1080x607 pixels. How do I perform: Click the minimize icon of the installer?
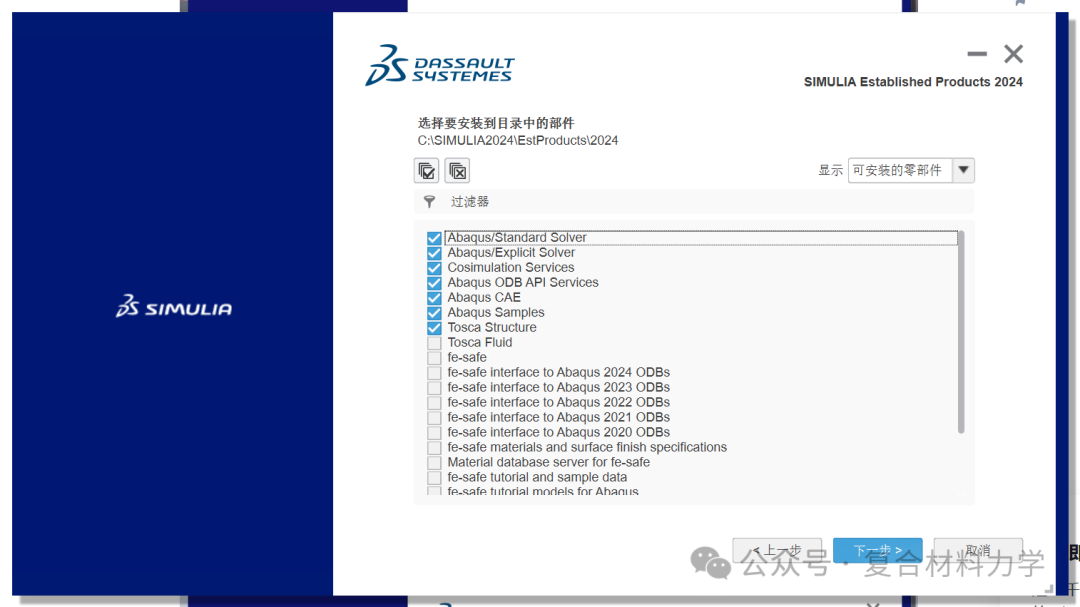pos(976,54)
